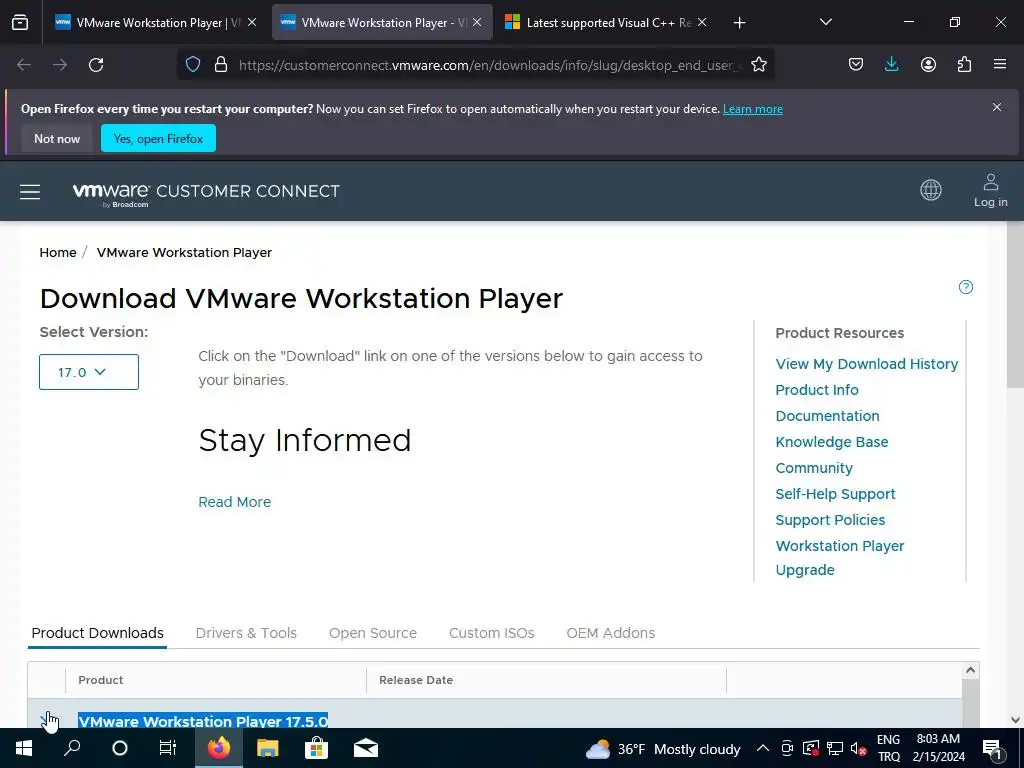
Task: Open View My Download History
Action: point(867,364)
